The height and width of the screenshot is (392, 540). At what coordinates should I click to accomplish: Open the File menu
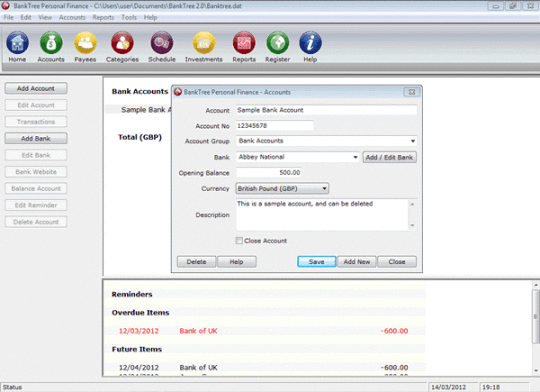click(9, 17)
